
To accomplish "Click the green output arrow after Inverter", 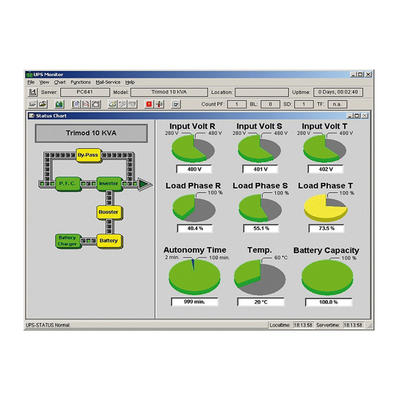I will (145, 184).
